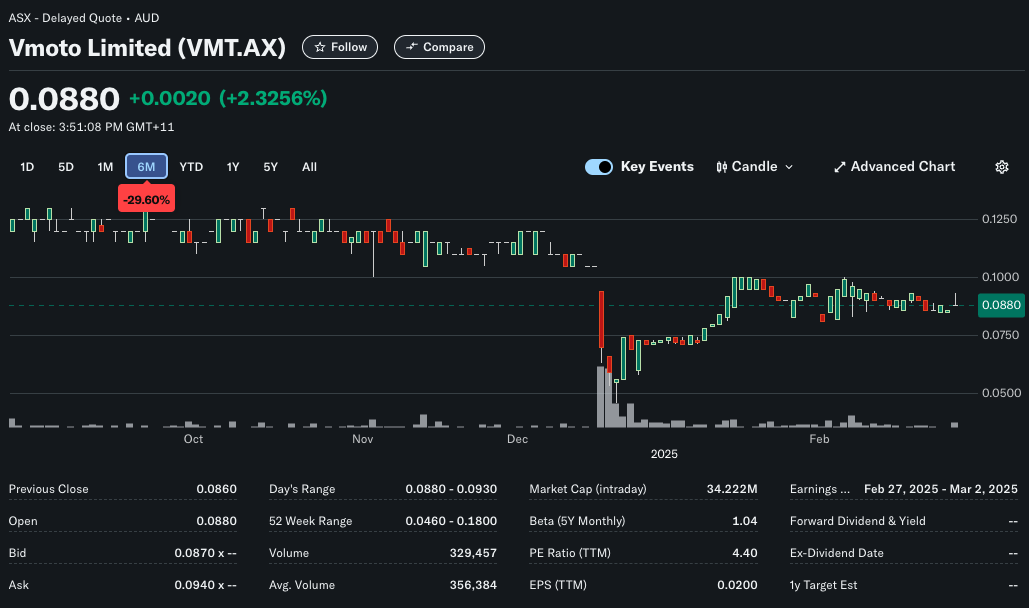Click the 2025 year label under chart

[x=664, y=454]
